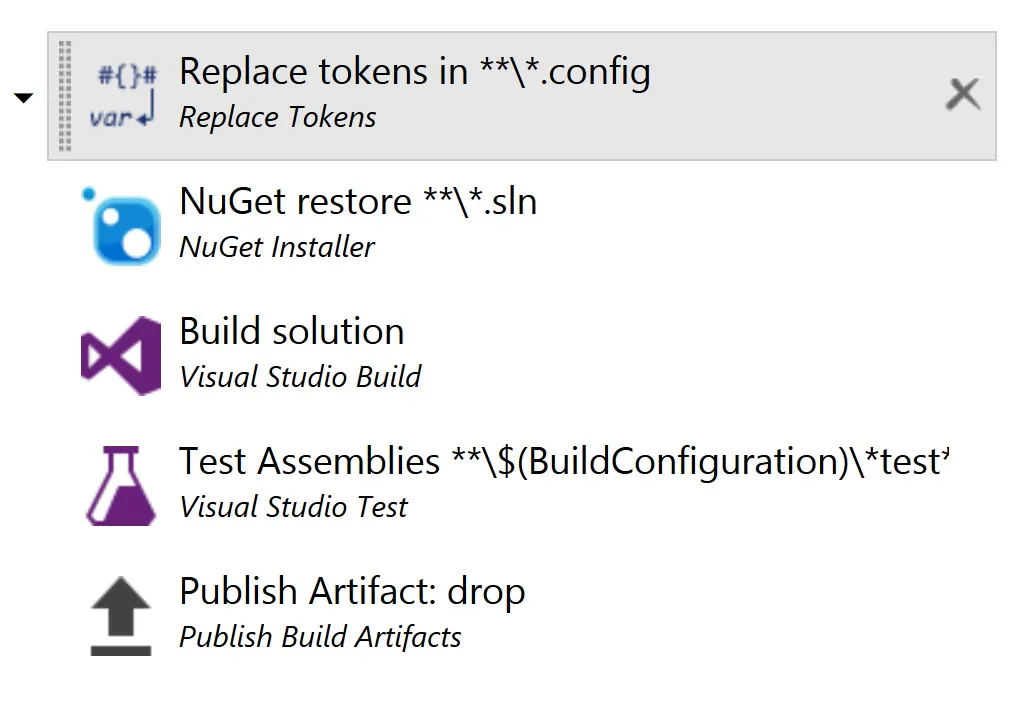Viewport: 1016px width, 710px height.
Task: Click the "NuGet Installer" italic subtitle
Action: tap(277, 247)
